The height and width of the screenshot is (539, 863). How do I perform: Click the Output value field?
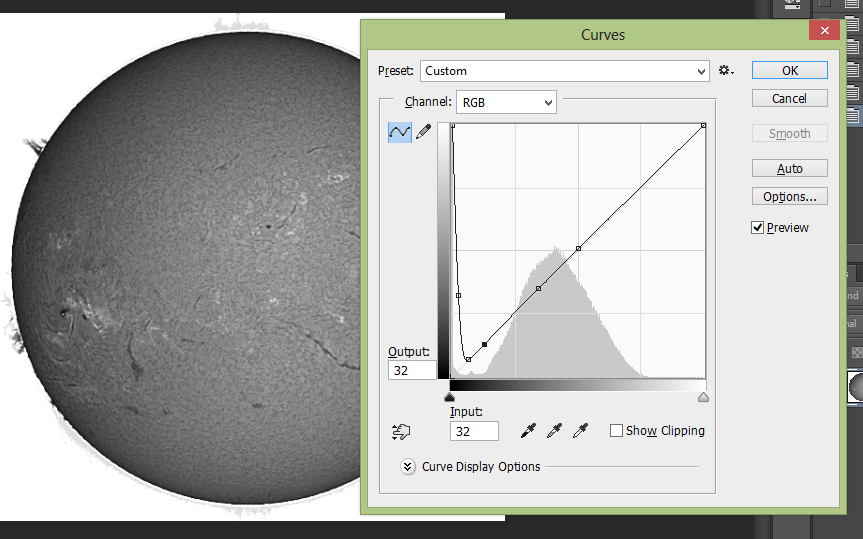coord(412,371)
